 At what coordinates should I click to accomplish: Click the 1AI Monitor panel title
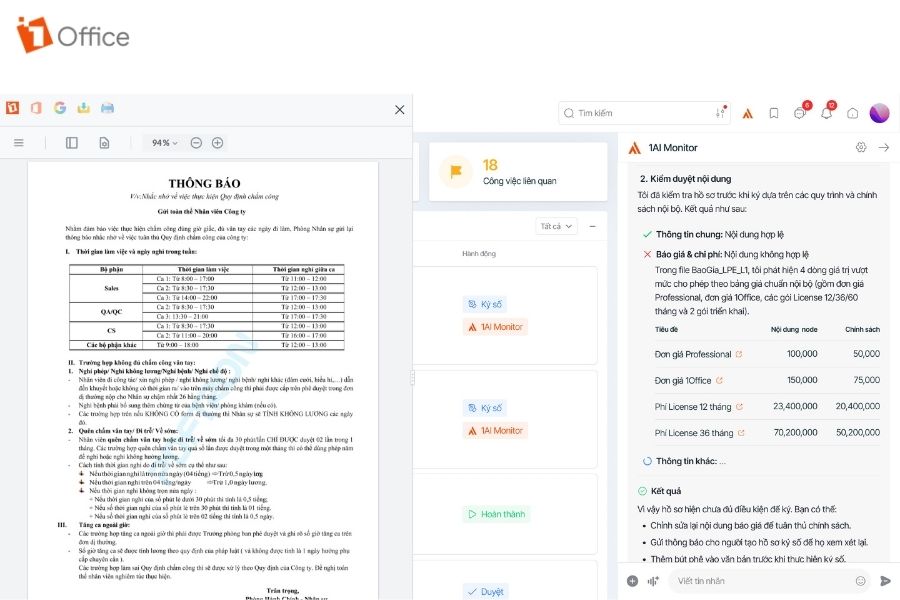(x=673, y=148)
